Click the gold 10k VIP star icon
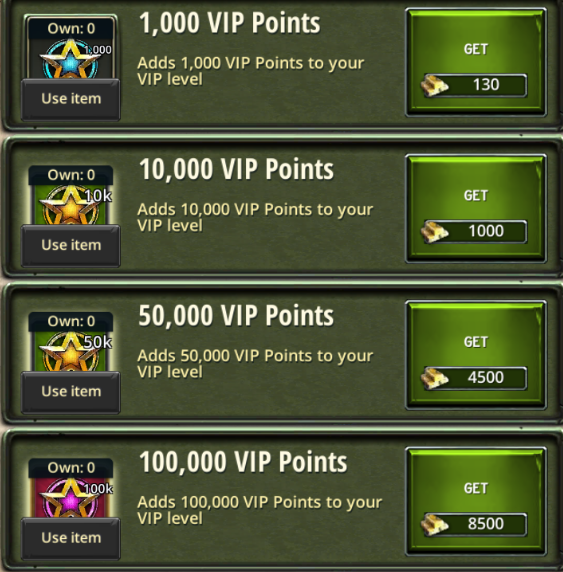This screenshot has height=572, width=563. pyautogui.click(x=70, y=205)
